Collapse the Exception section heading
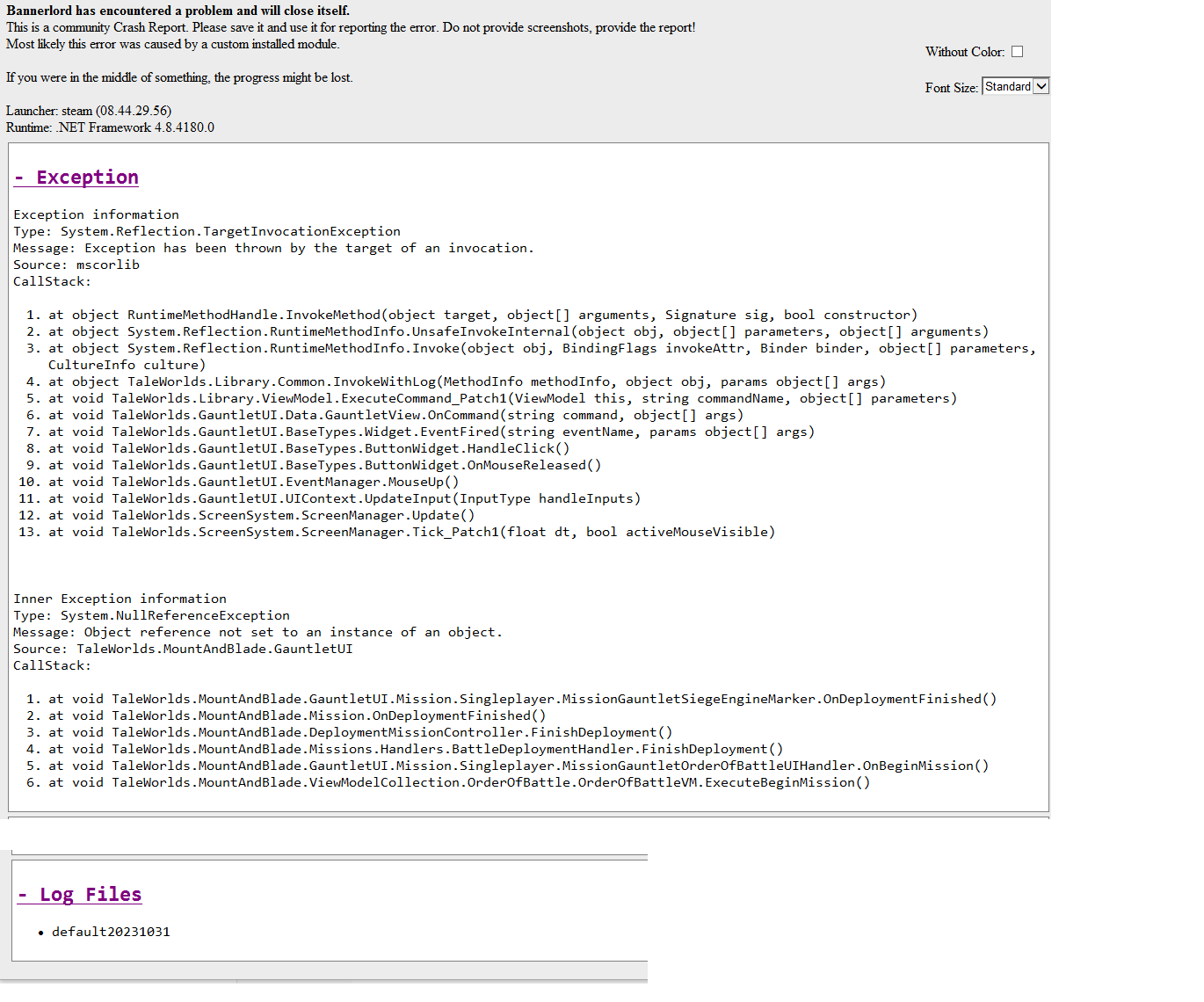Viewport: 1204px width, 1002px height. [76, 178]
